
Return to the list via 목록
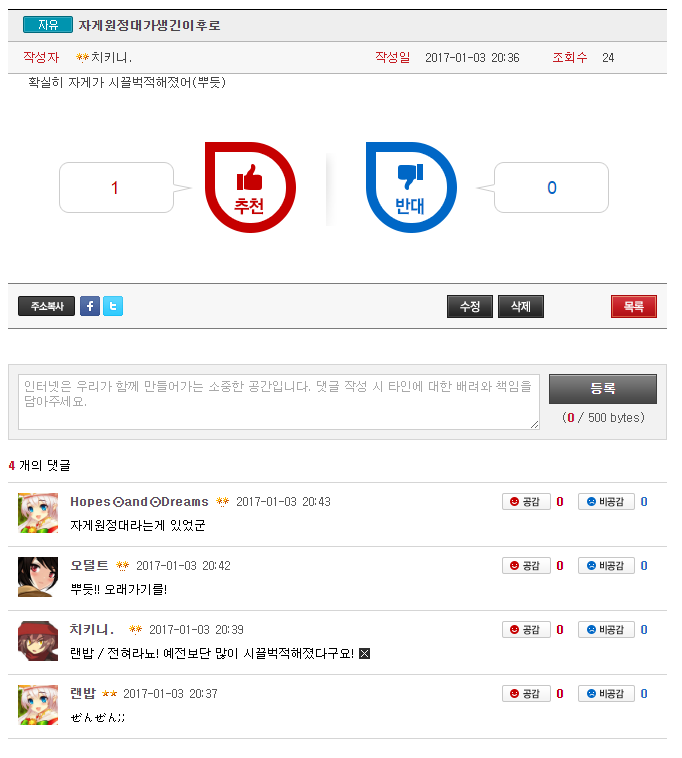pyautogui.click(x=634, y=306)
